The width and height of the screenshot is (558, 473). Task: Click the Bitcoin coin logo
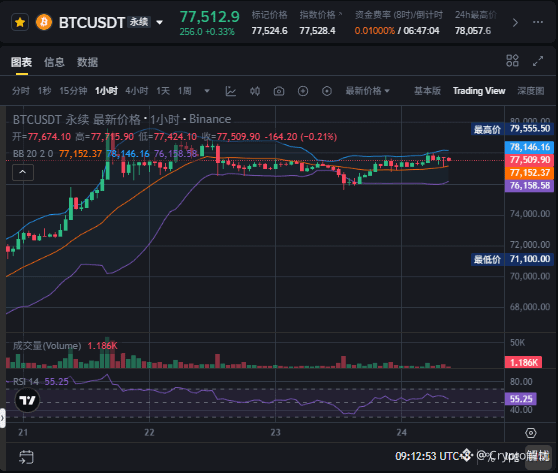[44, 22]
